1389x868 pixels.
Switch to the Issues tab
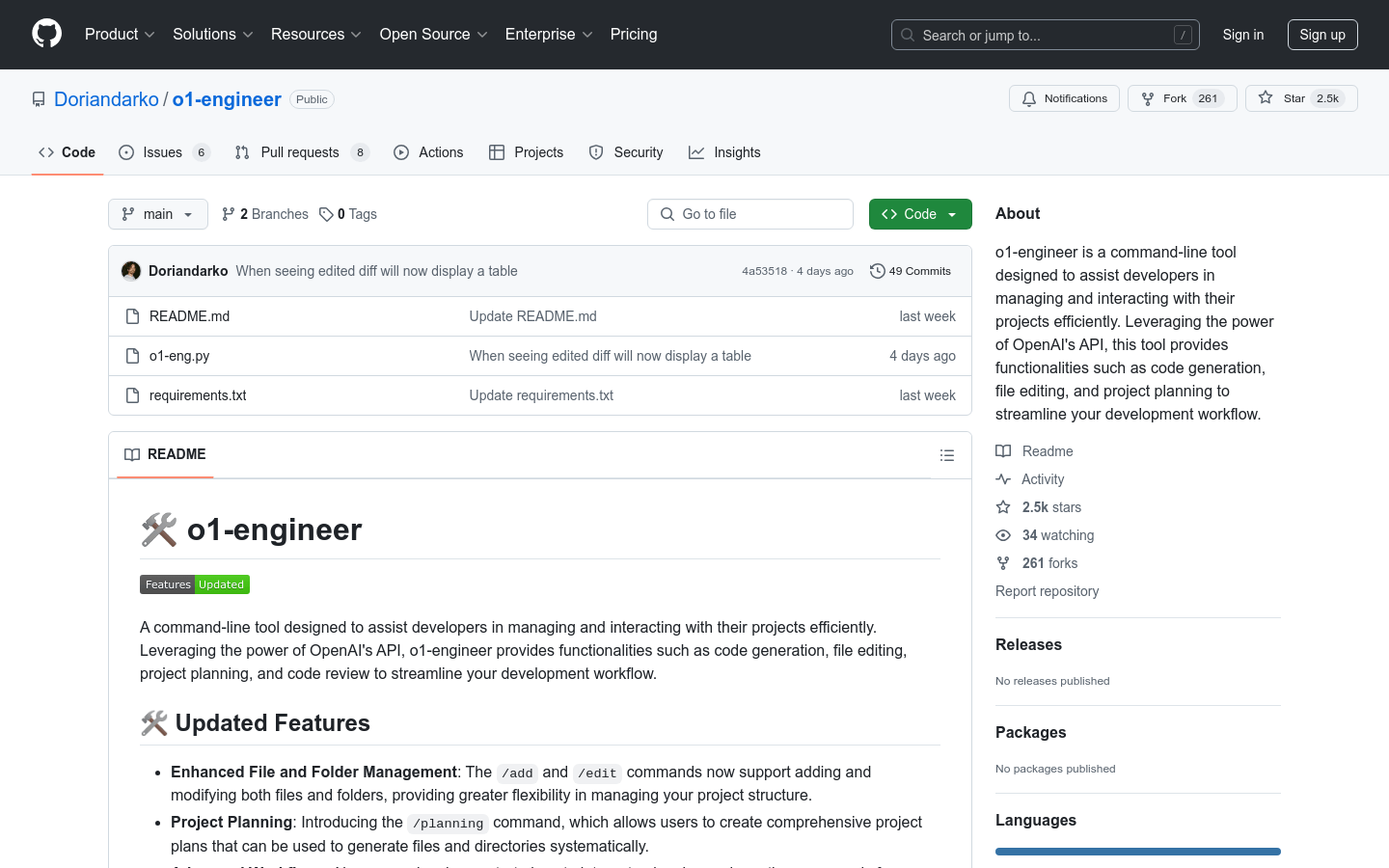[x=162, y=152]
